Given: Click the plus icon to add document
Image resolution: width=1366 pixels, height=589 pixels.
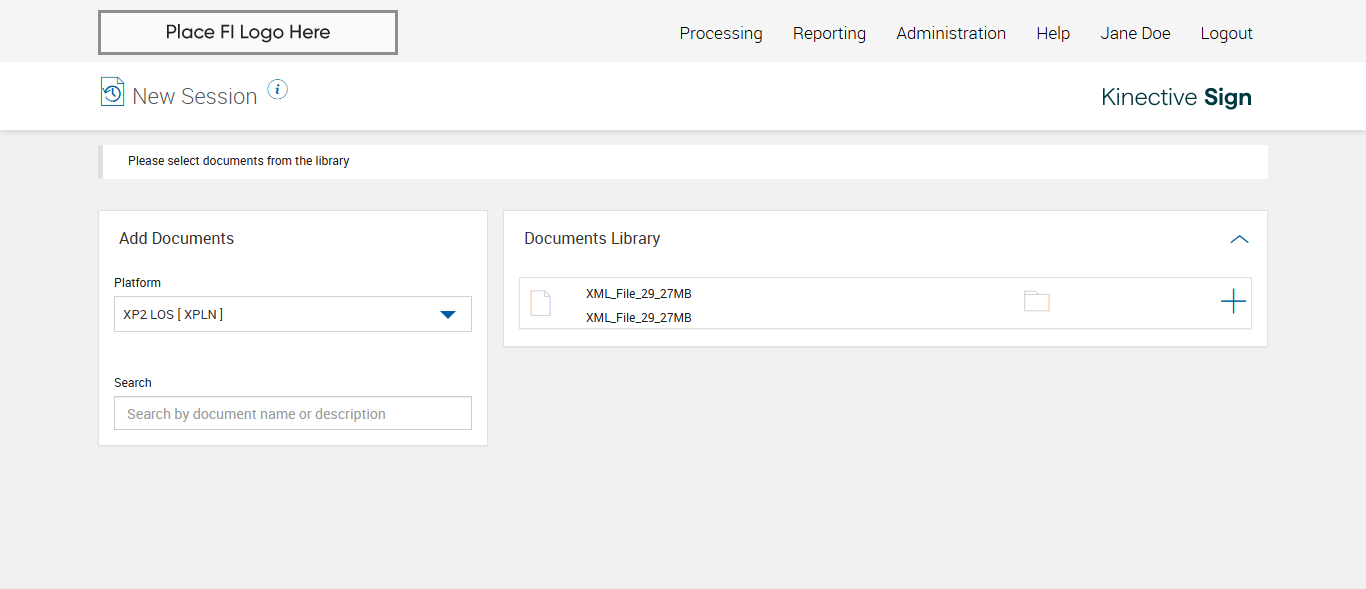Looking at the screenshot, I should pos(1233,301).
